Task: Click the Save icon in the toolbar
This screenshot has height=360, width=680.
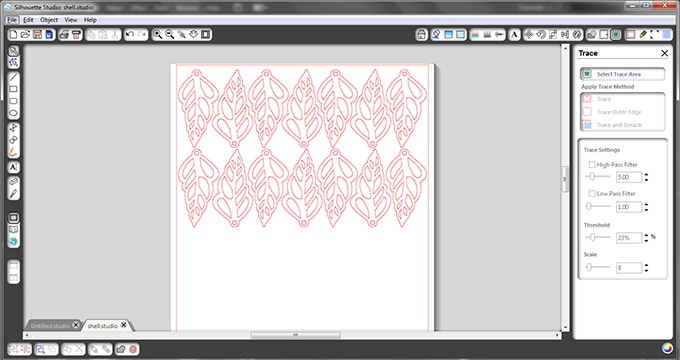Action: click(37, 34)
